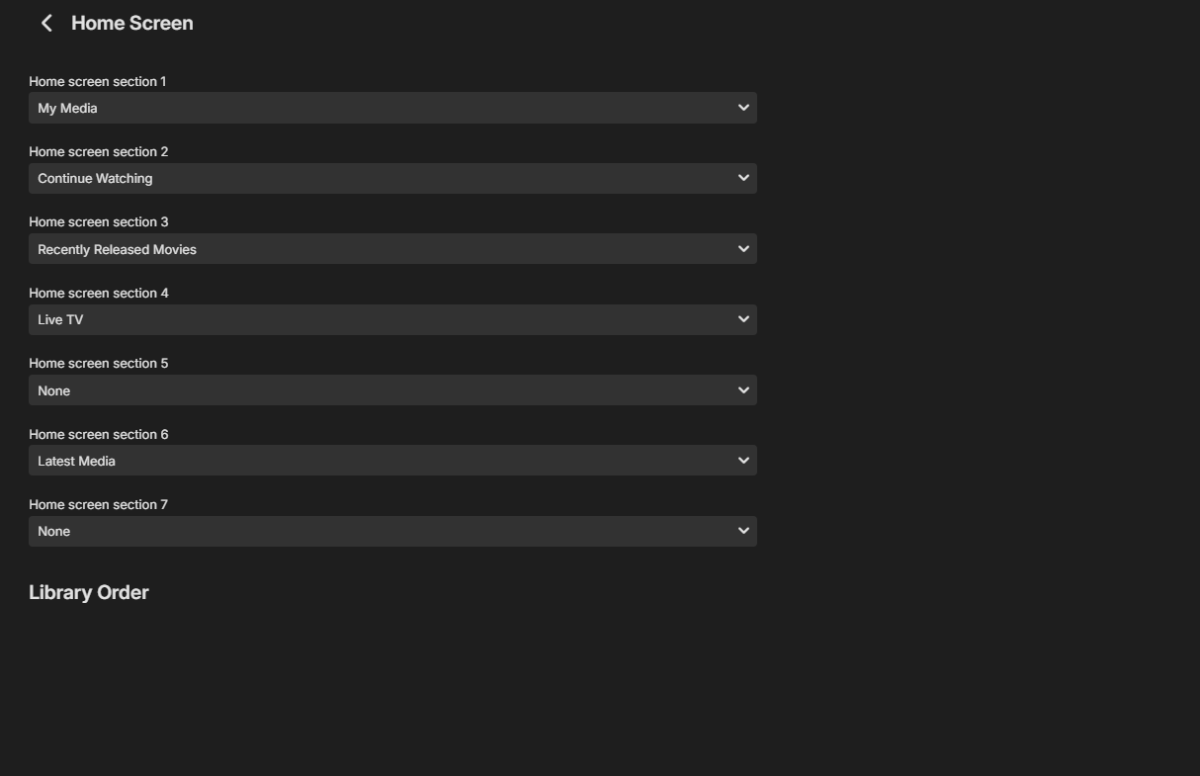Click the Home screen section 6 label
This screenshot has height=776, width=1200.
tap(99, 434)
